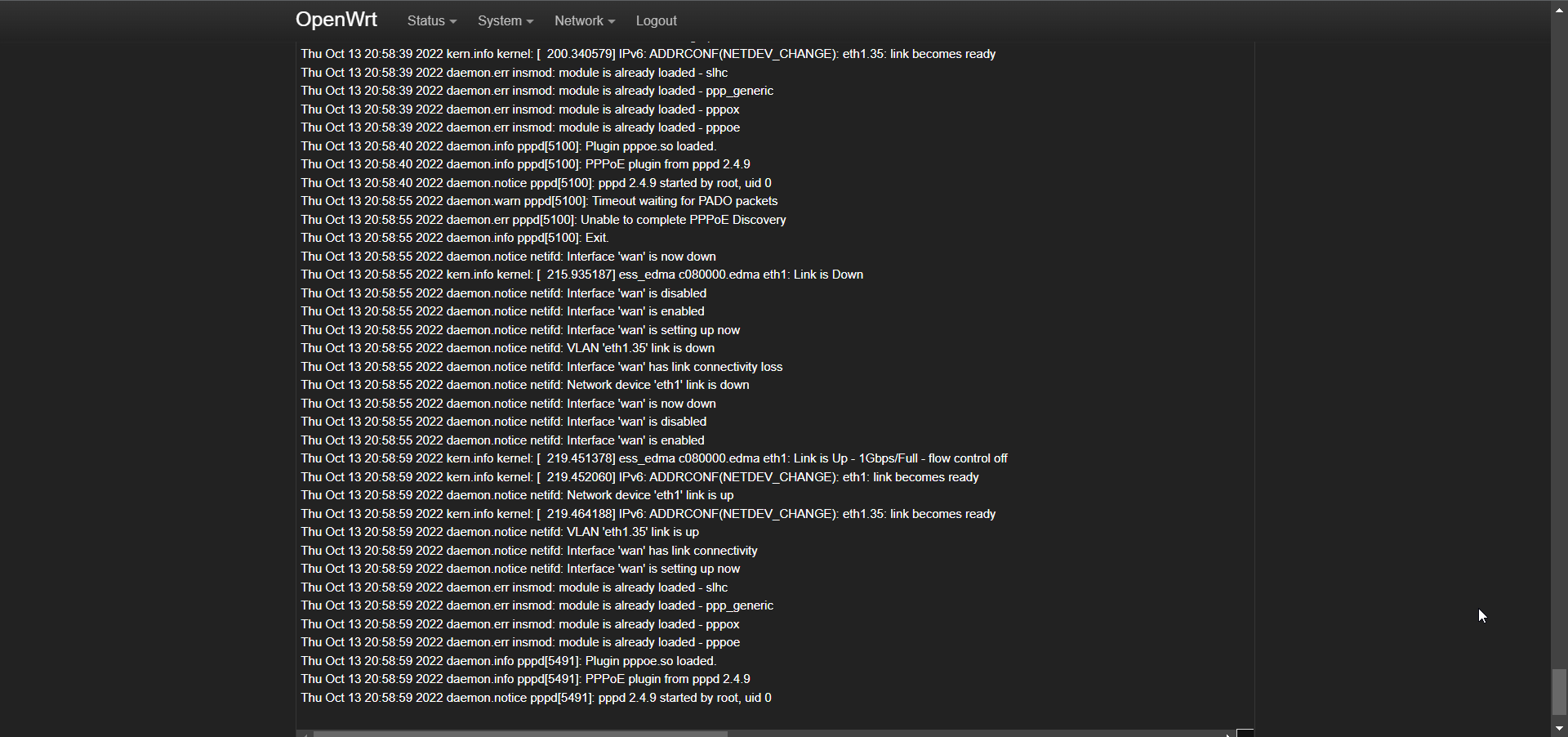Click the 'Interface wan has link connectivity loss' line

[x=541, y=367]
